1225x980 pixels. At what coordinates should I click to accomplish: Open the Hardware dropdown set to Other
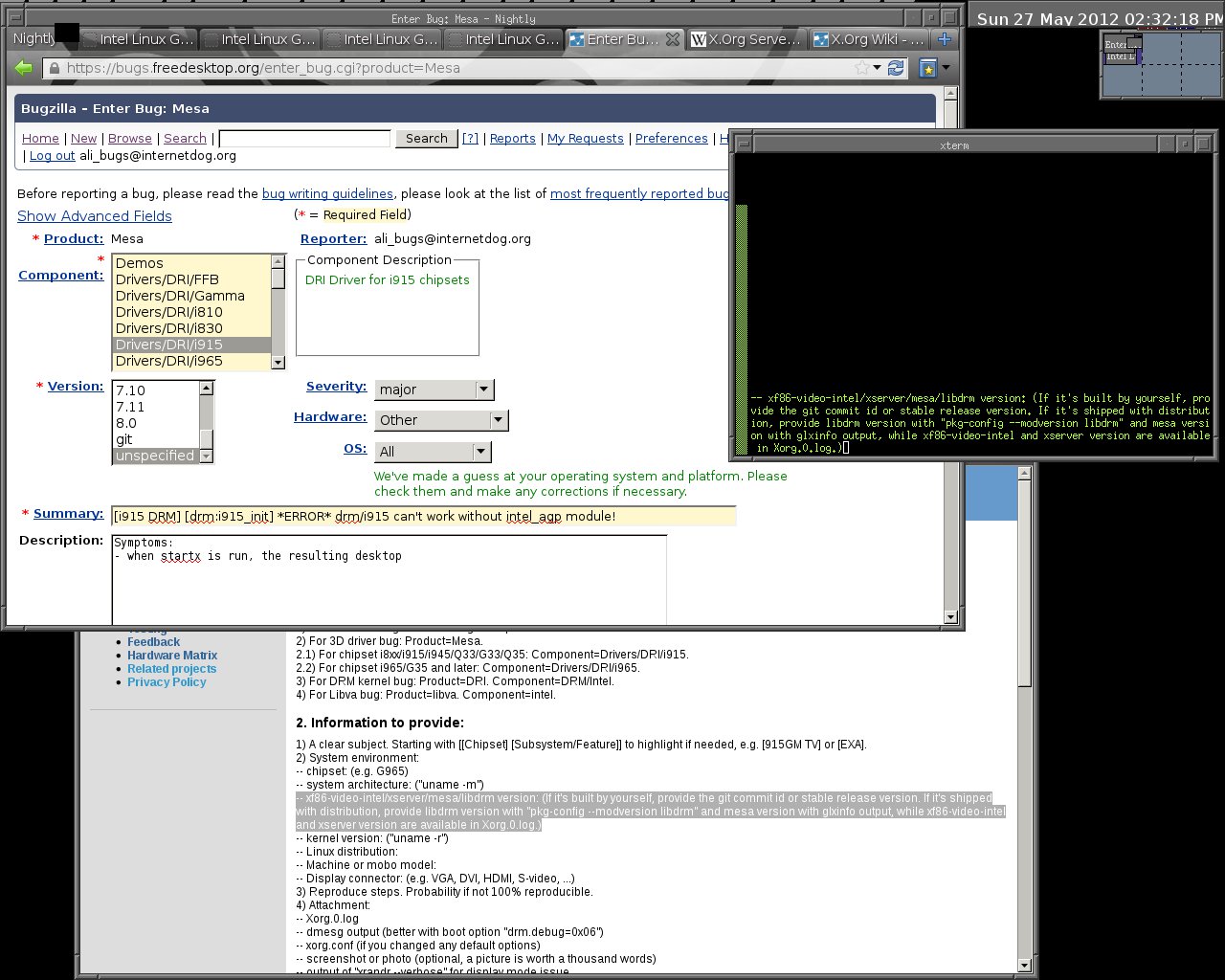point(497,420)
